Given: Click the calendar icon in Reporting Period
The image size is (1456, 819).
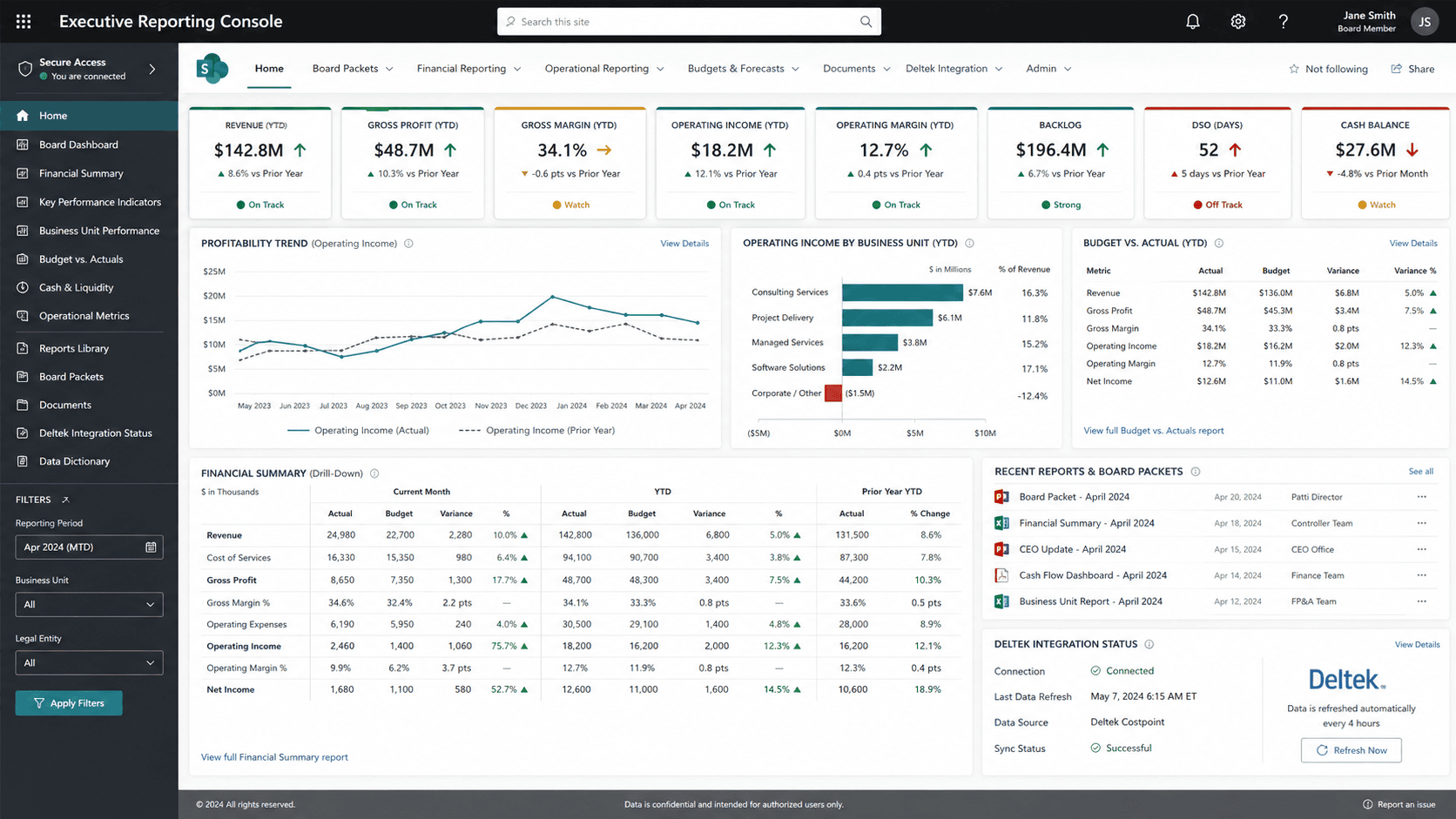Looking at the screenshot, I should [151, 547].
